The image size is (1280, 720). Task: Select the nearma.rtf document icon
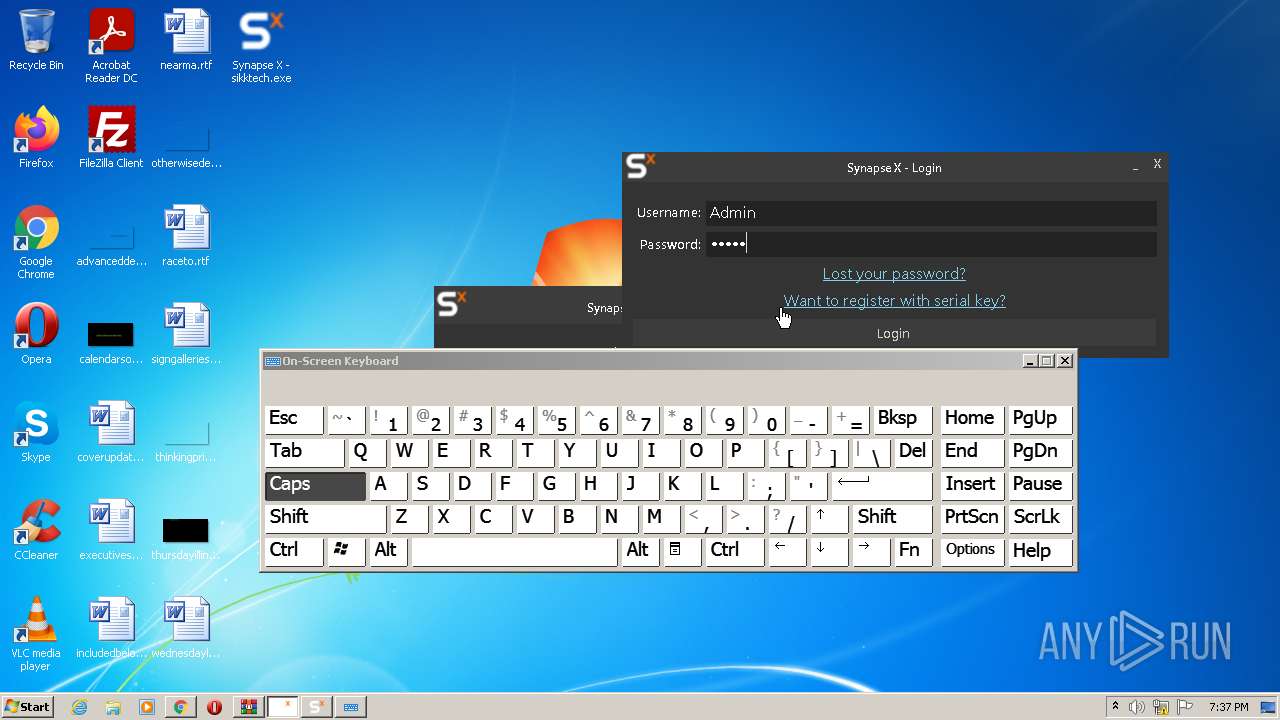186,41
